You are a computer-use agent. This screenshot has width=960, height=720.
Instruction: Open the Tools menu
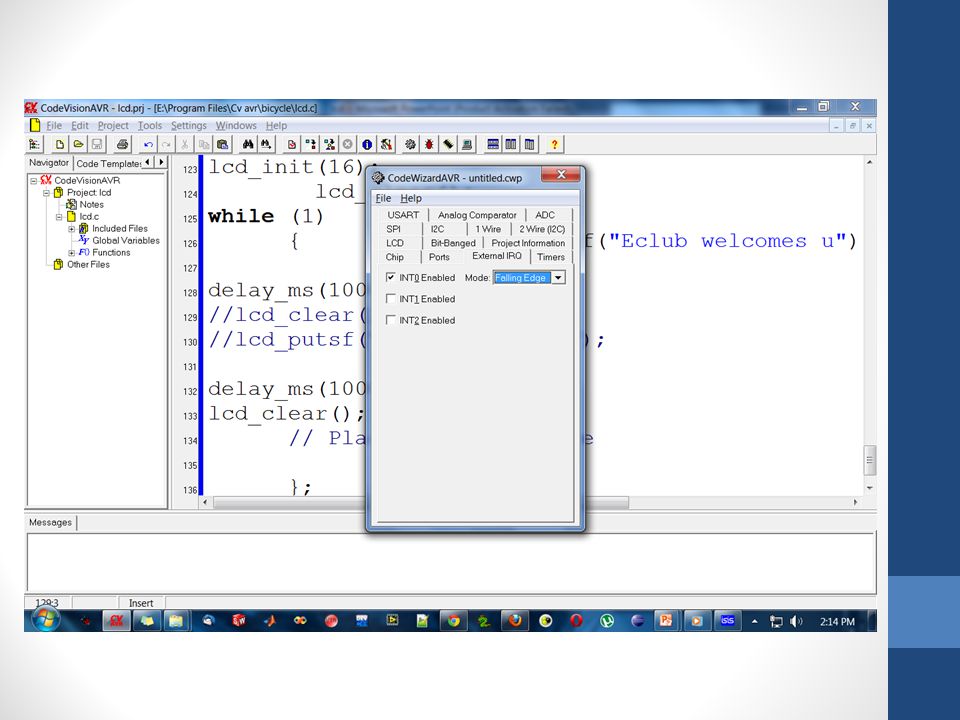(x=150, y=126)
